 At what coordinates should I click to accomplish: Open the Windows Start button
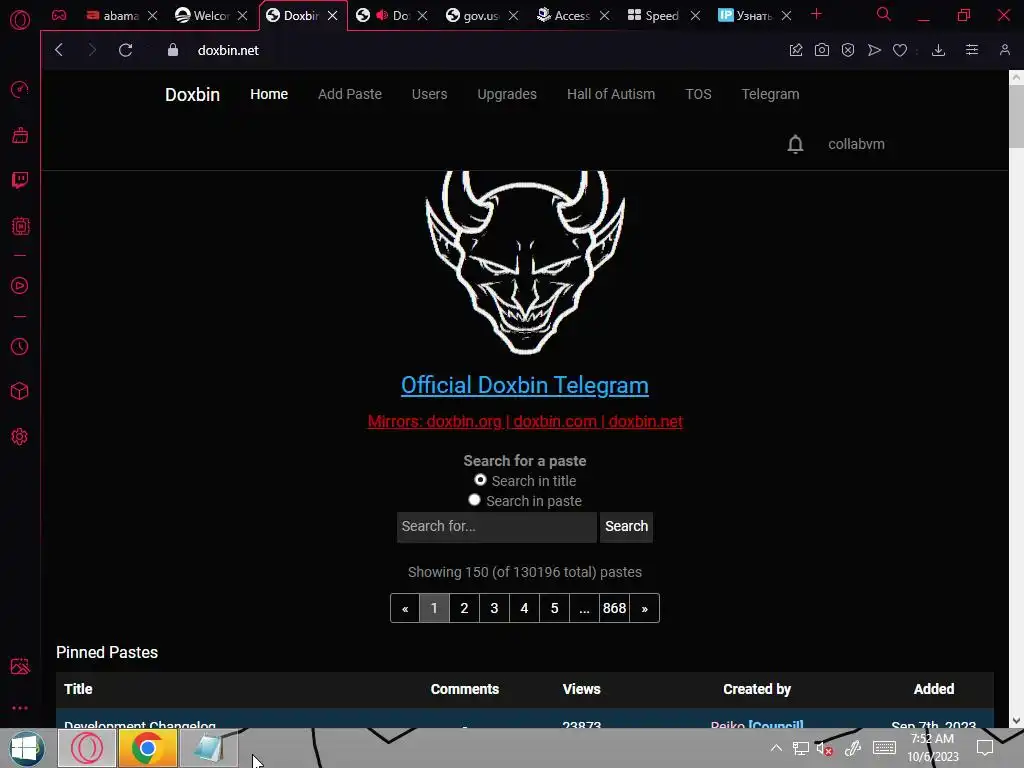coord(27,748)
